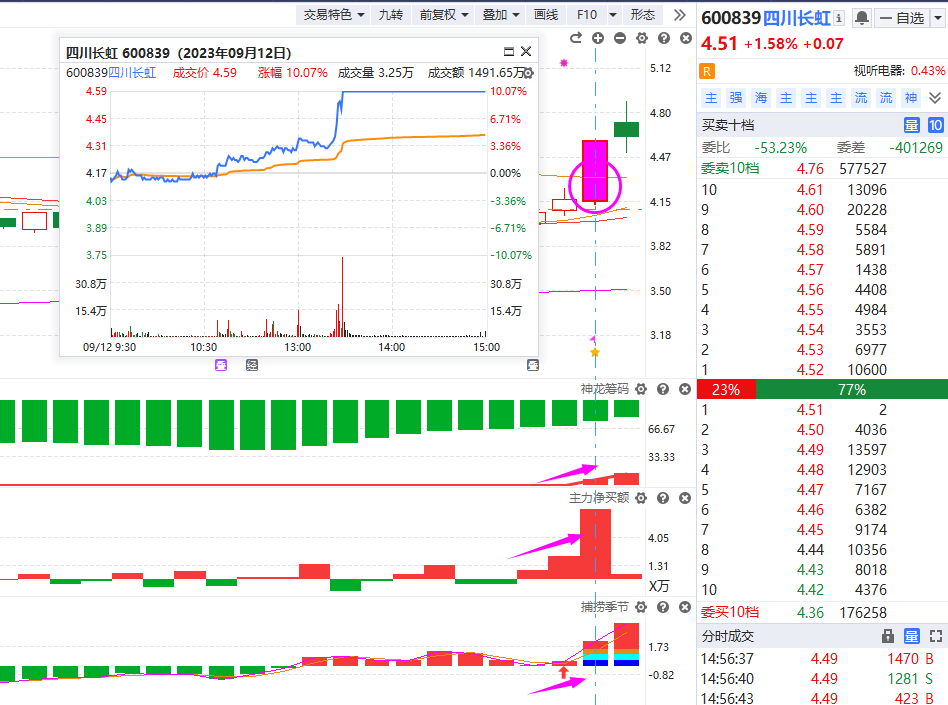Click the 主力净买额 indicator name label

click(x=599, y=498)
